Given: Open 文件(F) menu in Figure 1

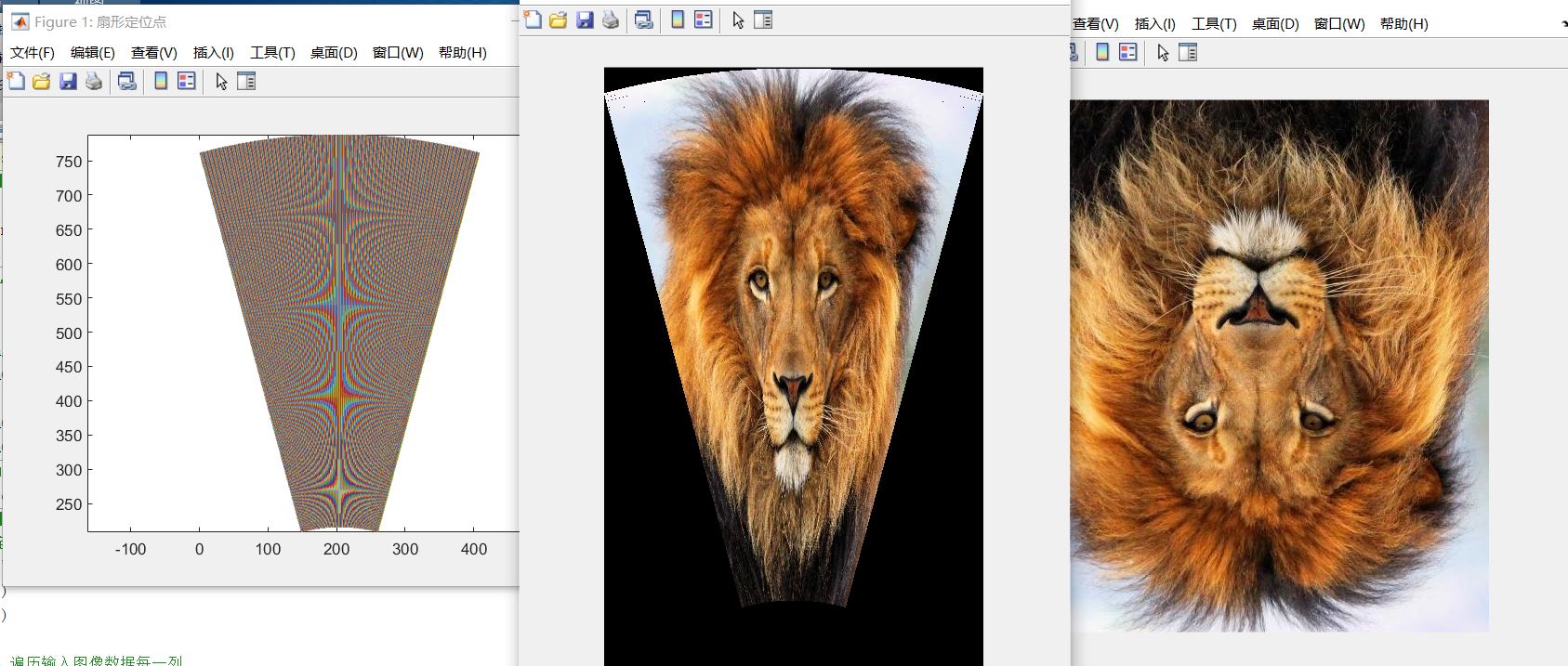Looking at the screenshot, I should pyautogui.click(x=33, y=53).
